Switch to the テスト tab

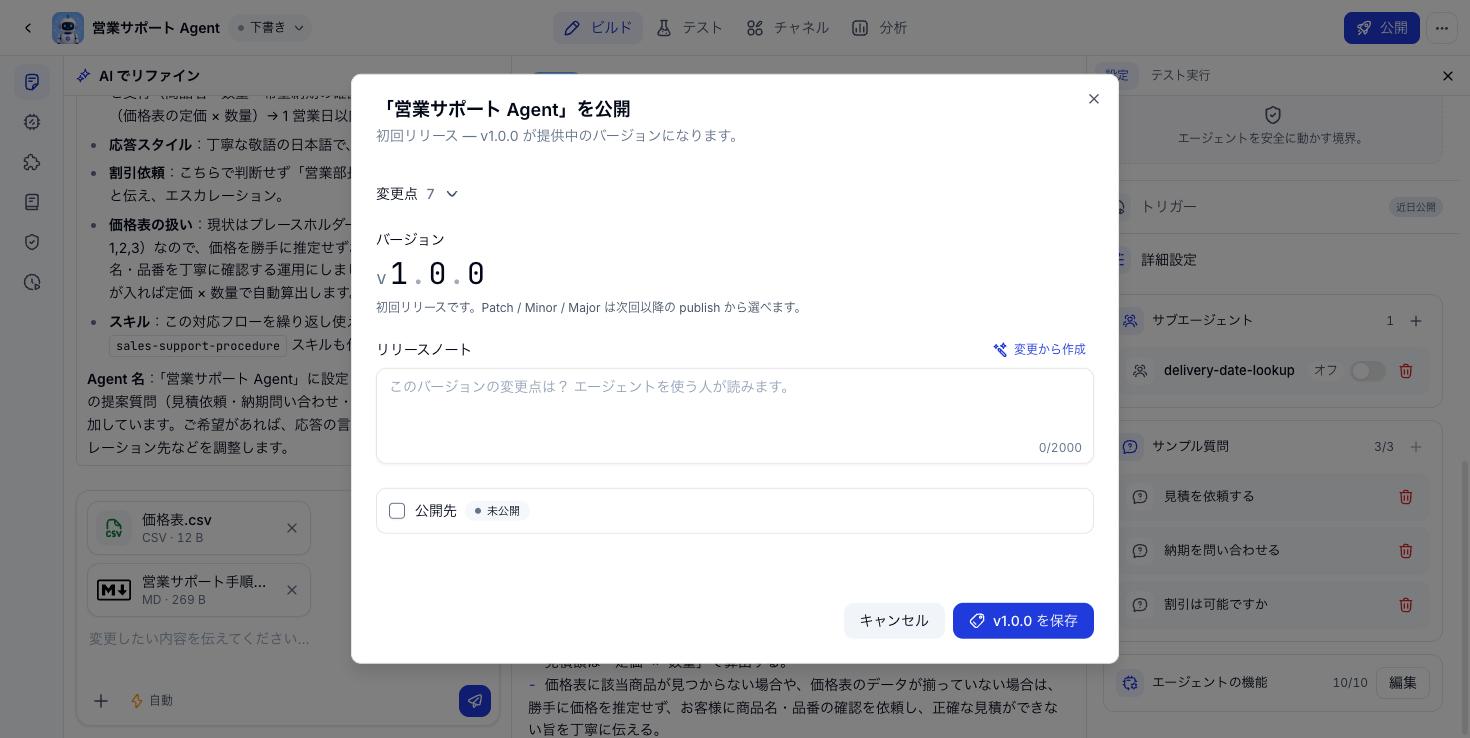click(x=690, y=28)
